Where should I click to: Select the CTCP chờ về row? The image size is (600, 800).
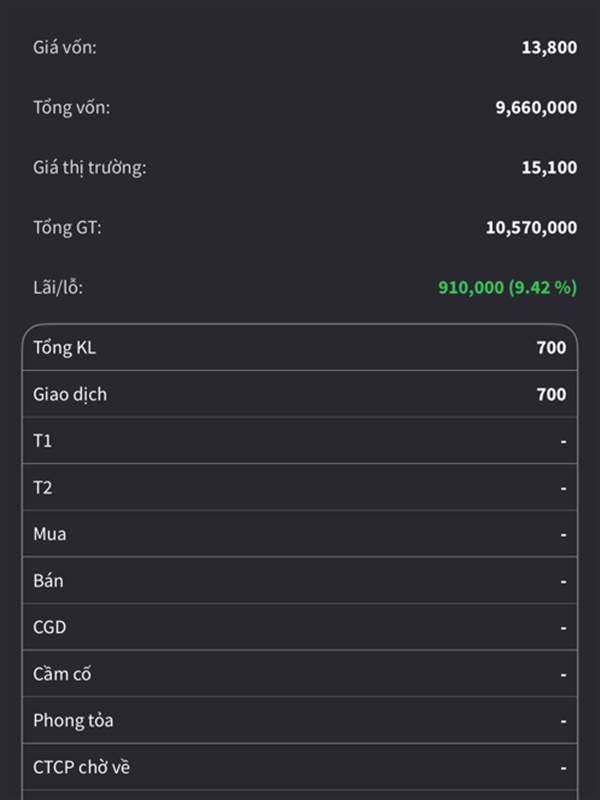(300, 767)
